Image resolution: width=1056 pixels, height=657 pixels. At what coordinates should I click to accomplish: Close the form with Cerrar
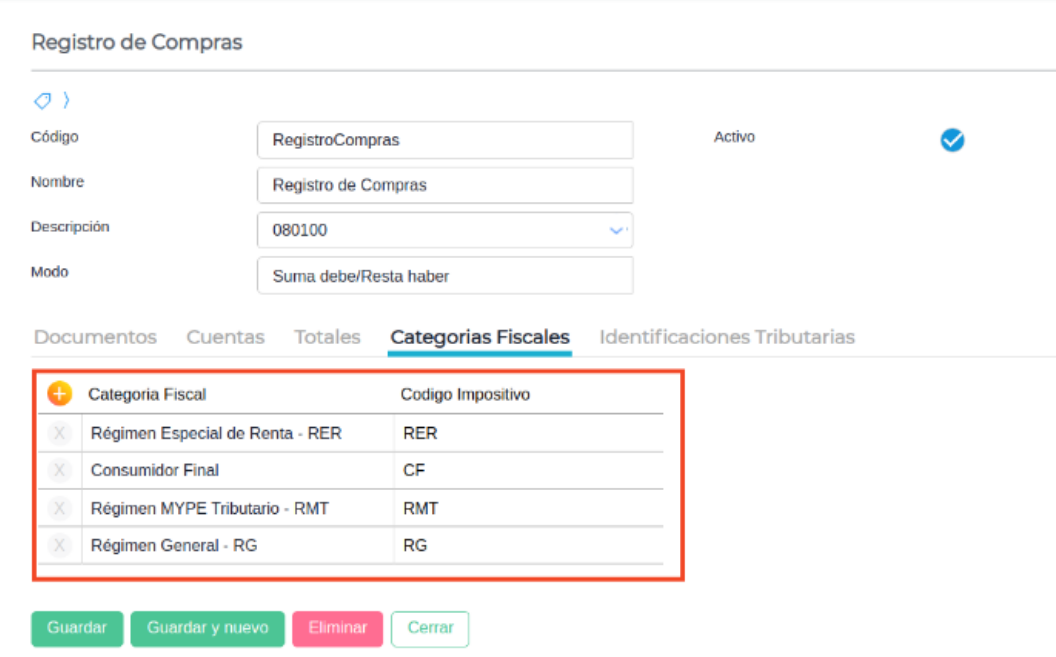[430, 628]
